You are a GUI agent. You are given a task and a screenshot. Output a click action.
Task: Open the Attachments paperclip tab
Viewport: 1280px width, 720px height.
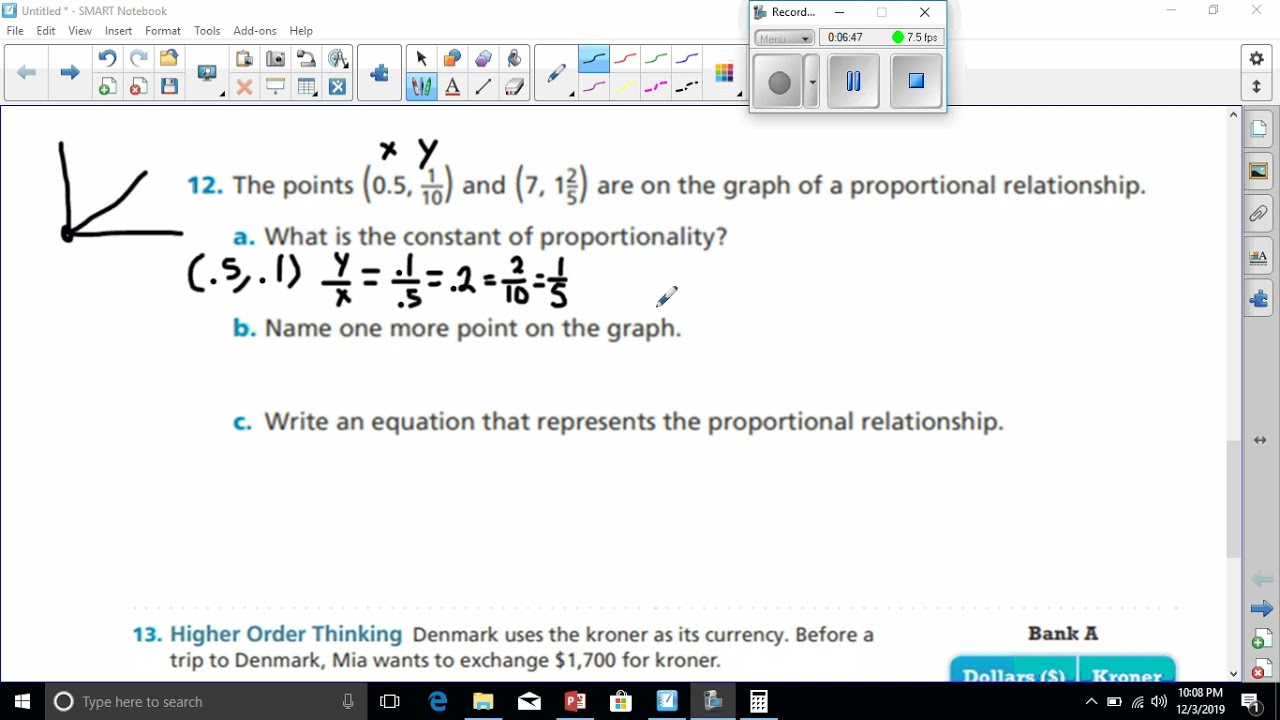pyautogui.click(x=1258, y=214)
